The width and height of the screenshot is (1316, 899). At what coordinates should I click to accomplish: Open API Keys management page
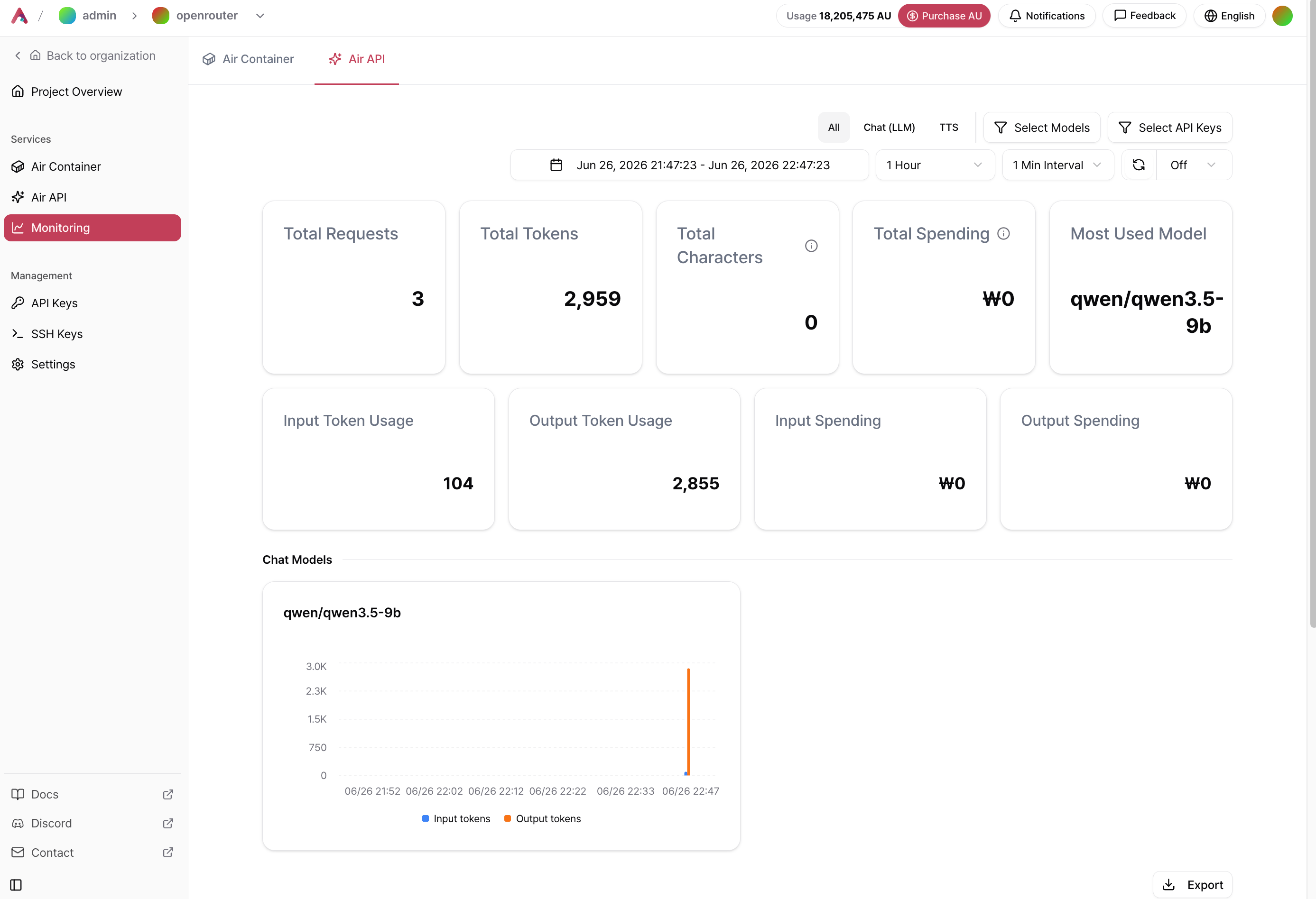(x=93, y=303)
